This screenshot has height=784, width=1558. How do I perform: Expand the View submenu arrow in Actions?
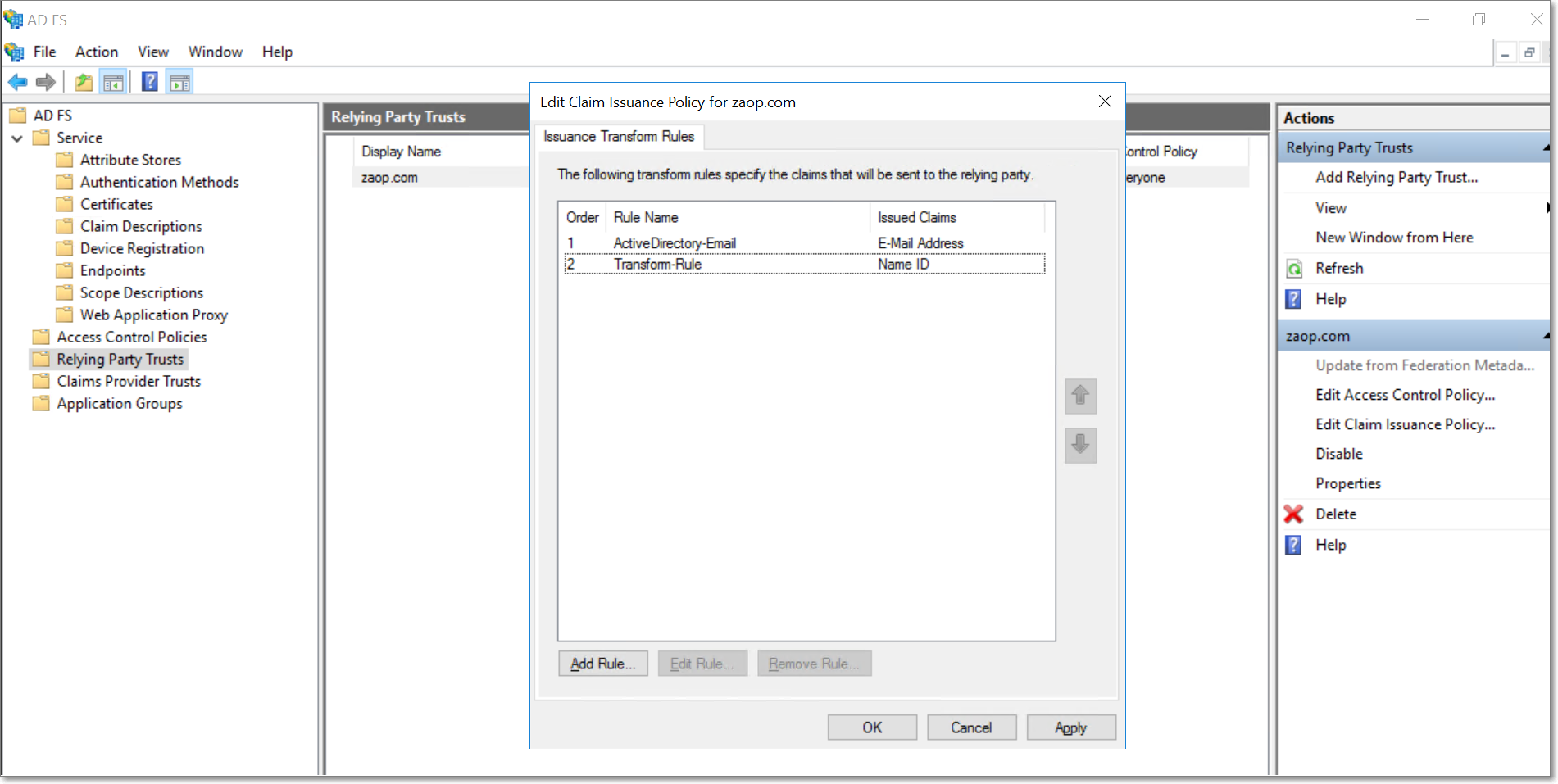(x=1547, y=208)
